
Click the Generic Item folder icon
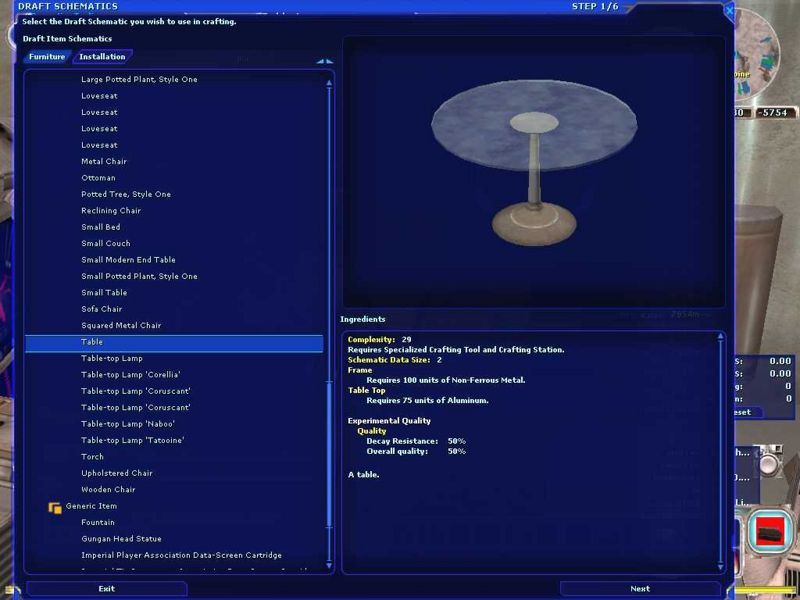tap(55, 507)
